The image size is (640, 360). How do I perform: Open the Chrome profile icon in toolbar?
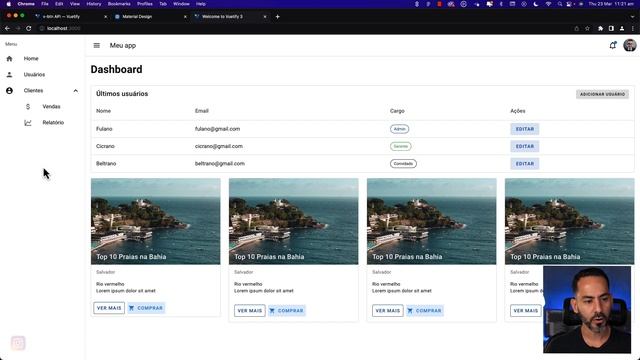(622, 29)
